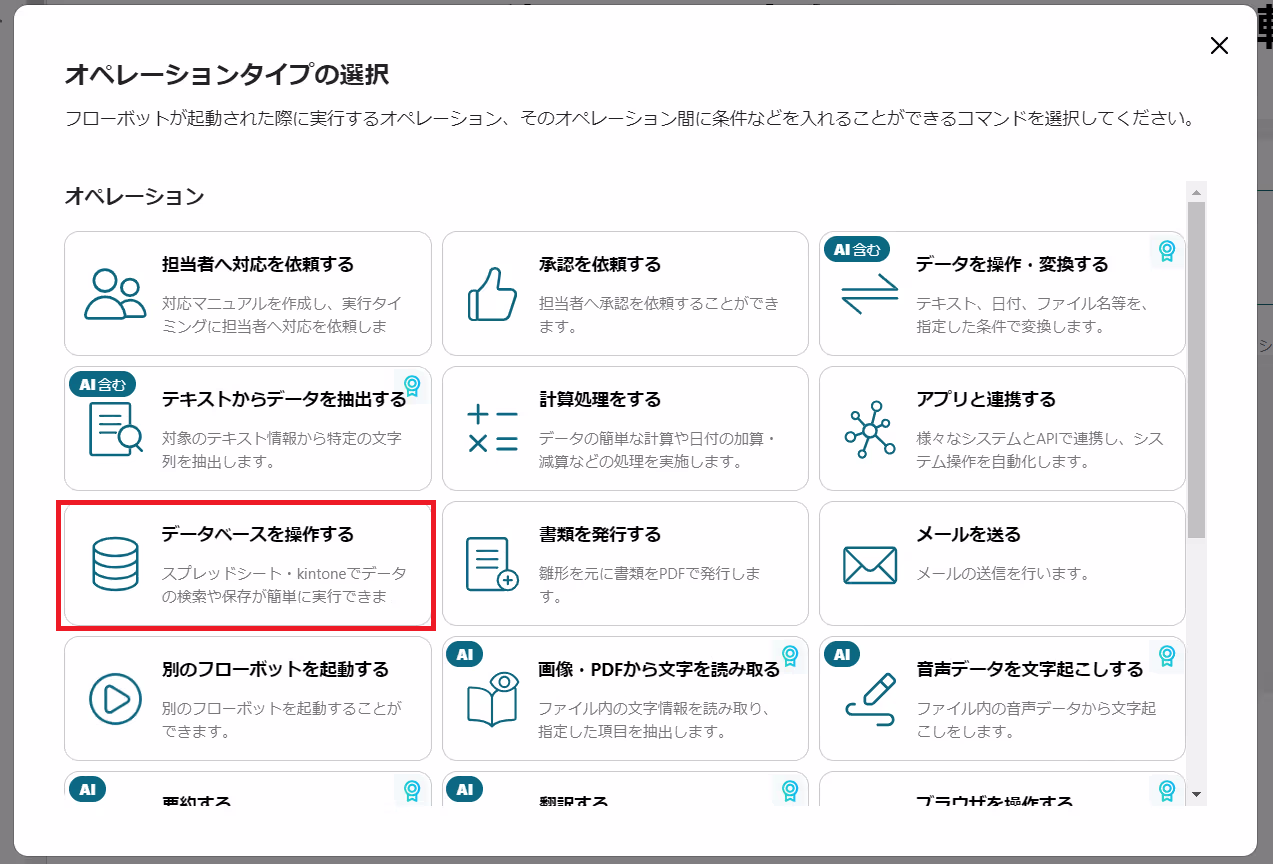This screenshot has width=1273, height=864.
Task: Click the オペレーション section heading
Action: [134, 196]
